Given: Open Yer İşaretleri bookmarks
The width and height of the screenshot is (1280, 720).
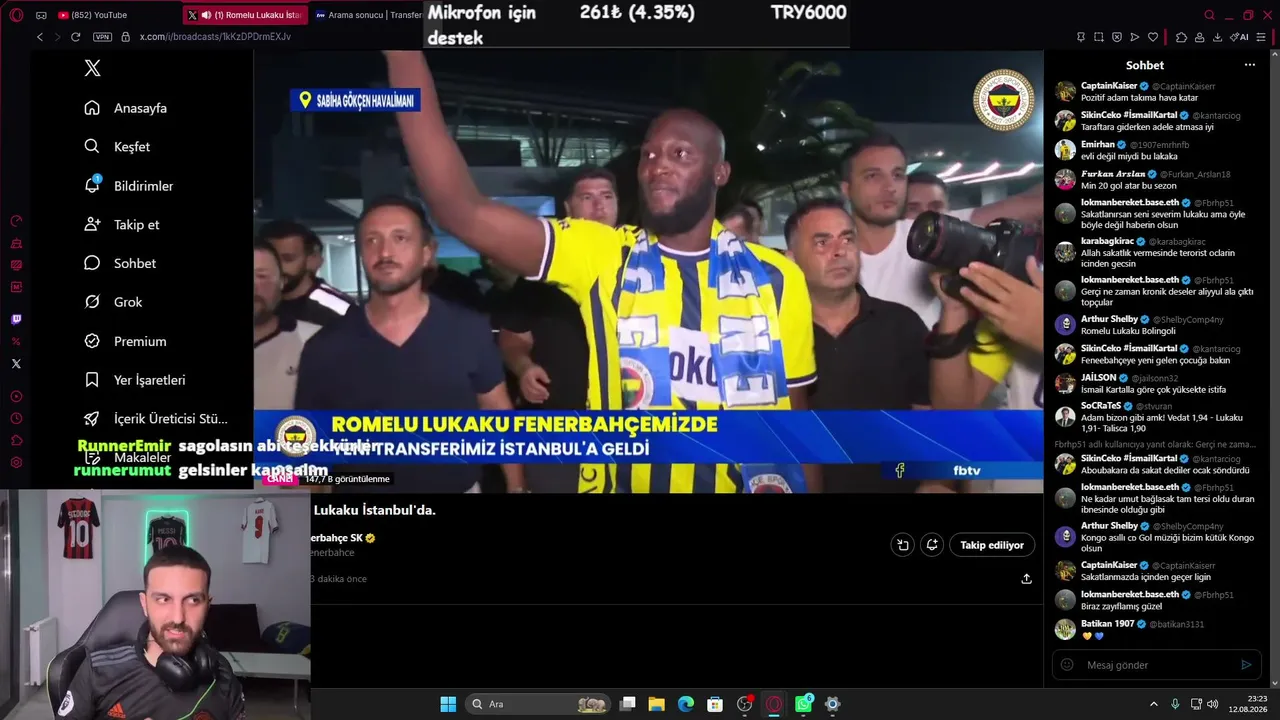Looking at the screenshot, I should pos(135,380).
